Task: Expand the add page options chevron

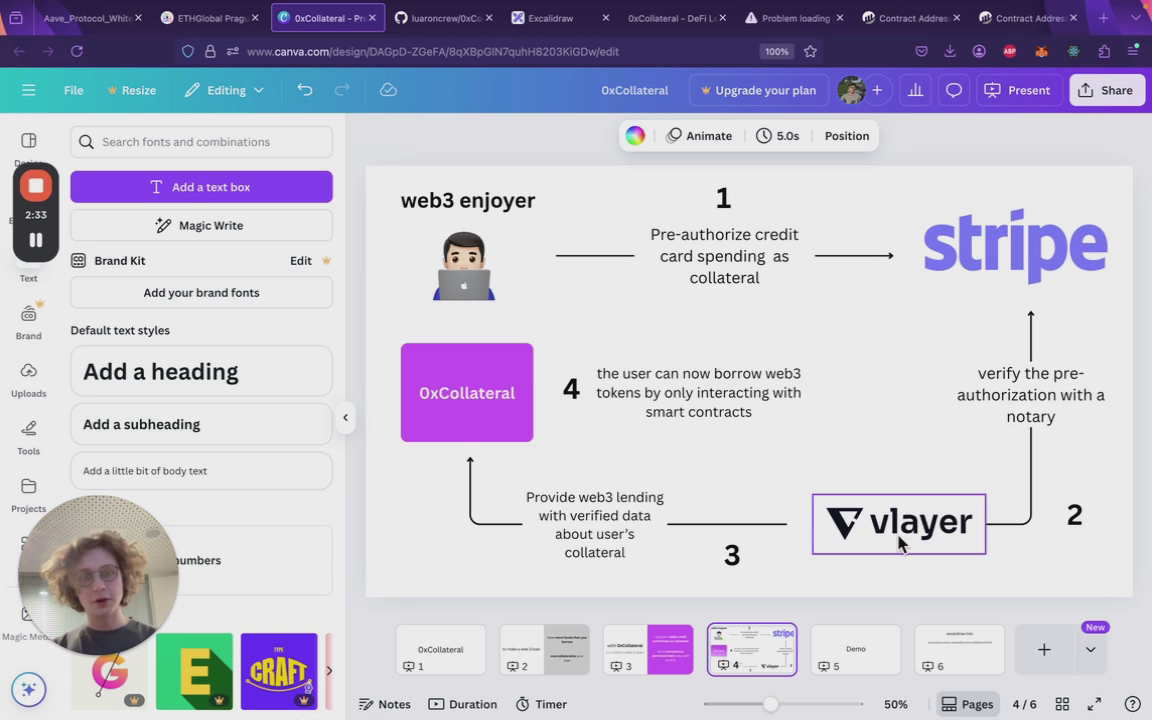Action: 1090,649
